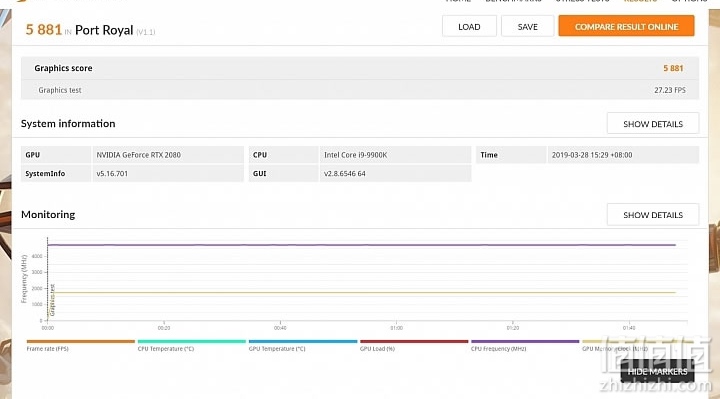Click the GPU label cell
The height and width of the screenshot is (399, 720).
click(x=56, y=155)
